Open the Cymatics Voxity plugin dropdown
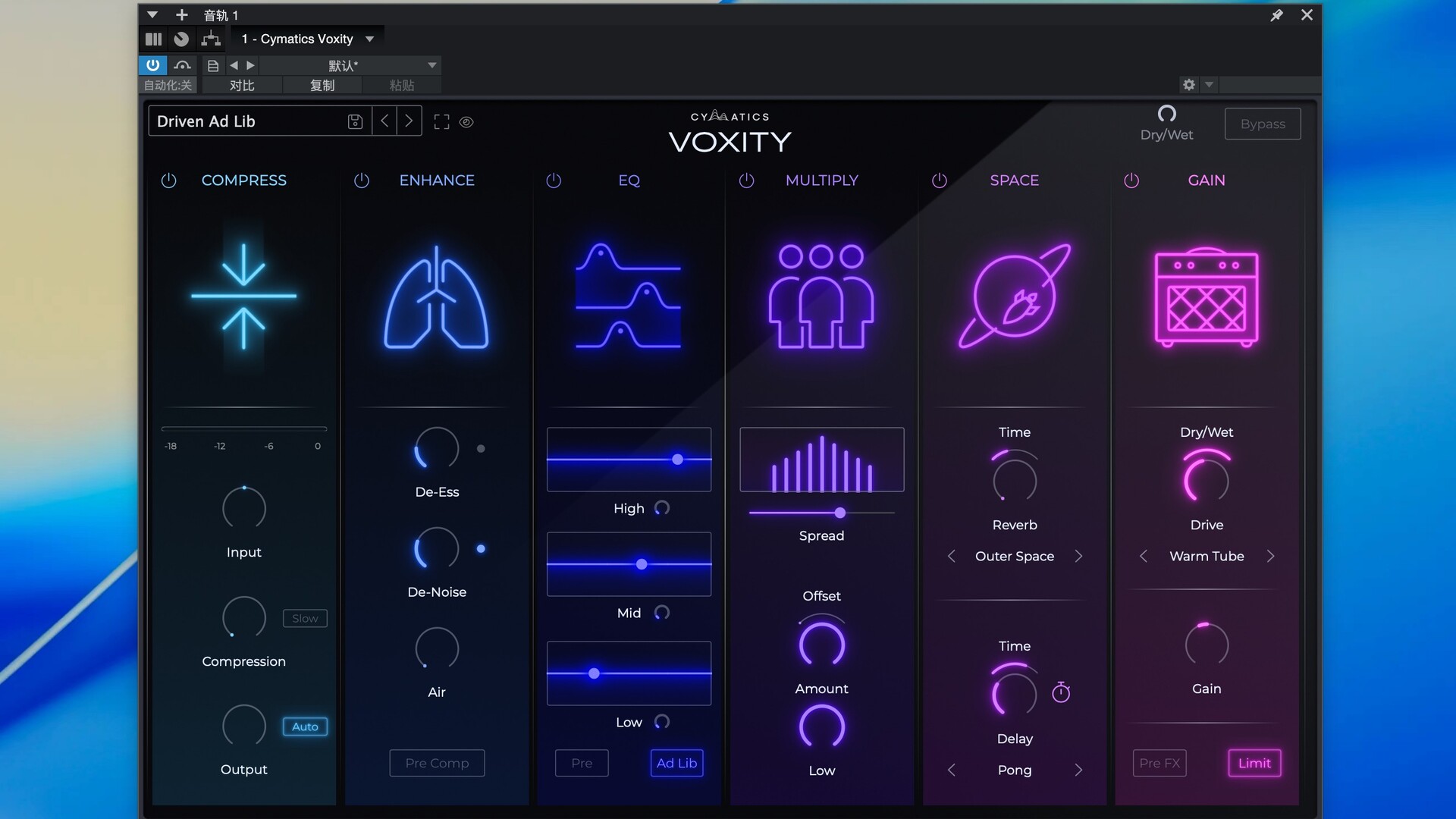This screenshot has width=1456, height=819. [370, 39]
